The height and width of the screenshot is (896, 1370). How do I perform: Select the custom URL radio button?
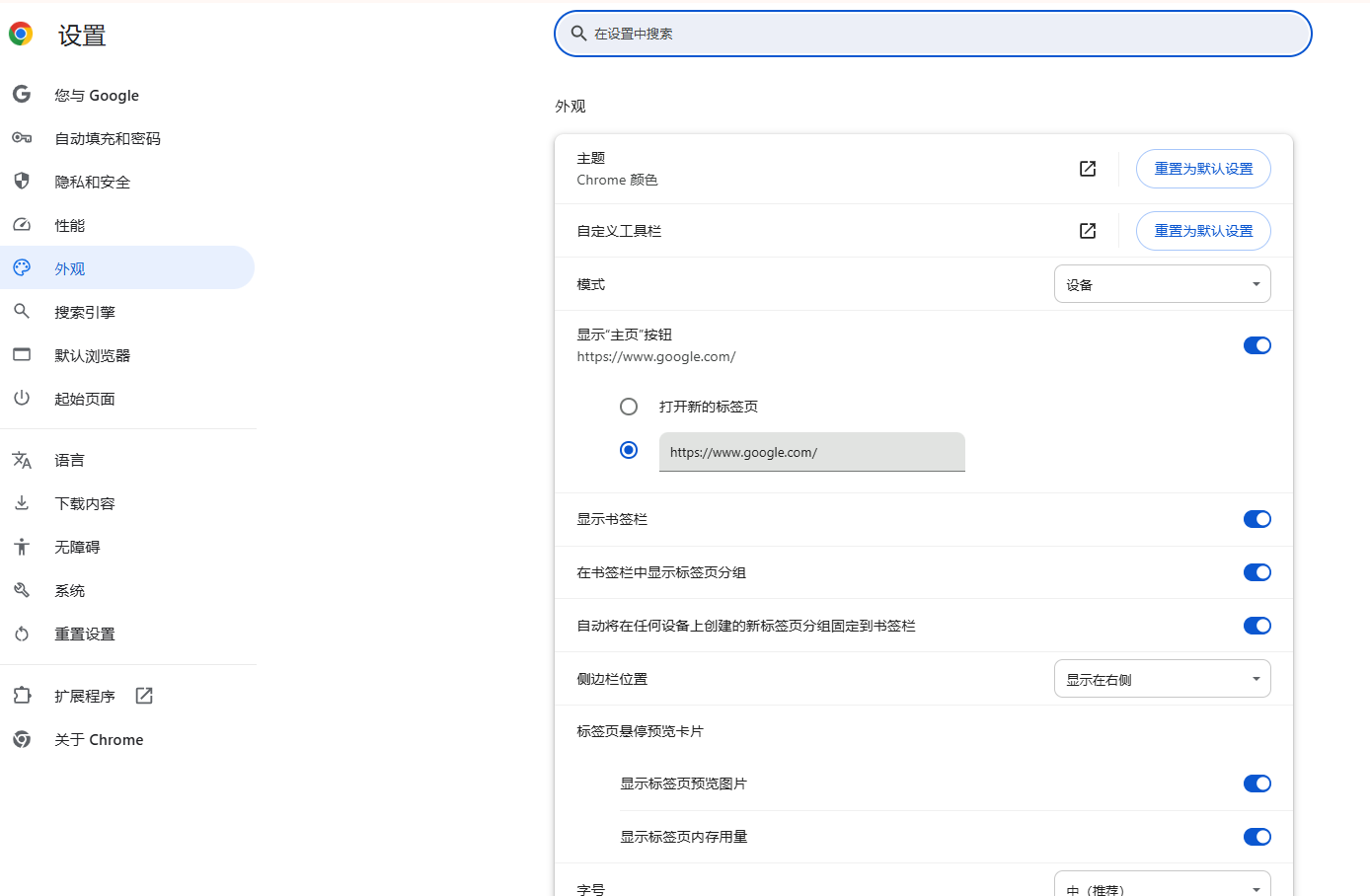629,450
